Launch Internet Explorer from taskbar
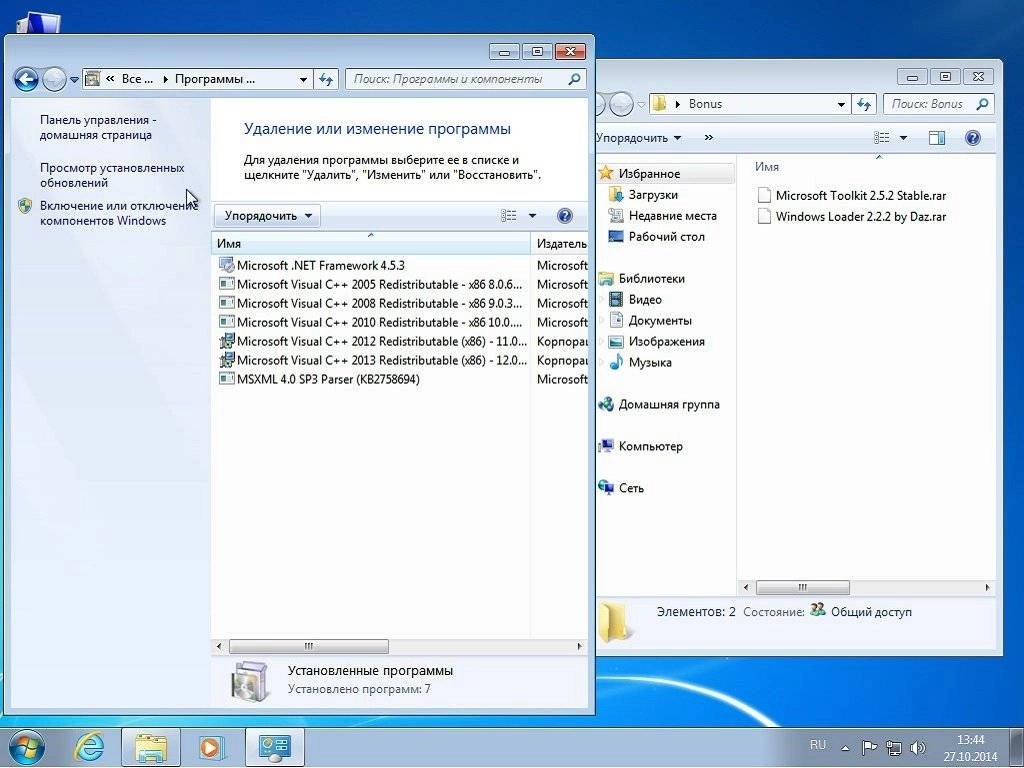This screenshot has width=1024, height=768. click(89, 746)
